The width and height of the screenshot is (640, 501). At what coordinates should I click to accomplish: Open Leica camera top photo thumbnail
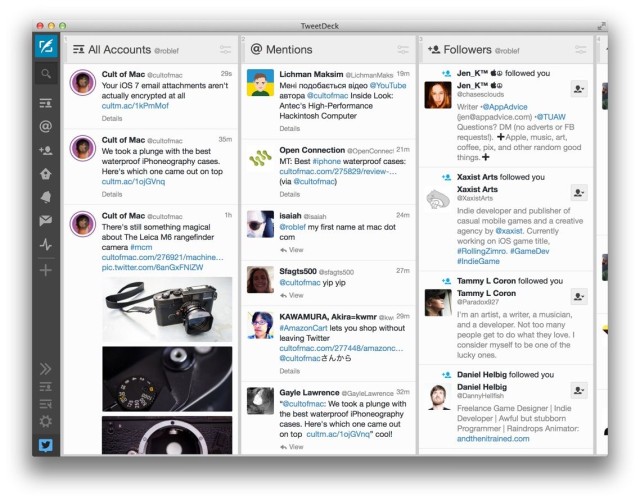click(167, 309)
